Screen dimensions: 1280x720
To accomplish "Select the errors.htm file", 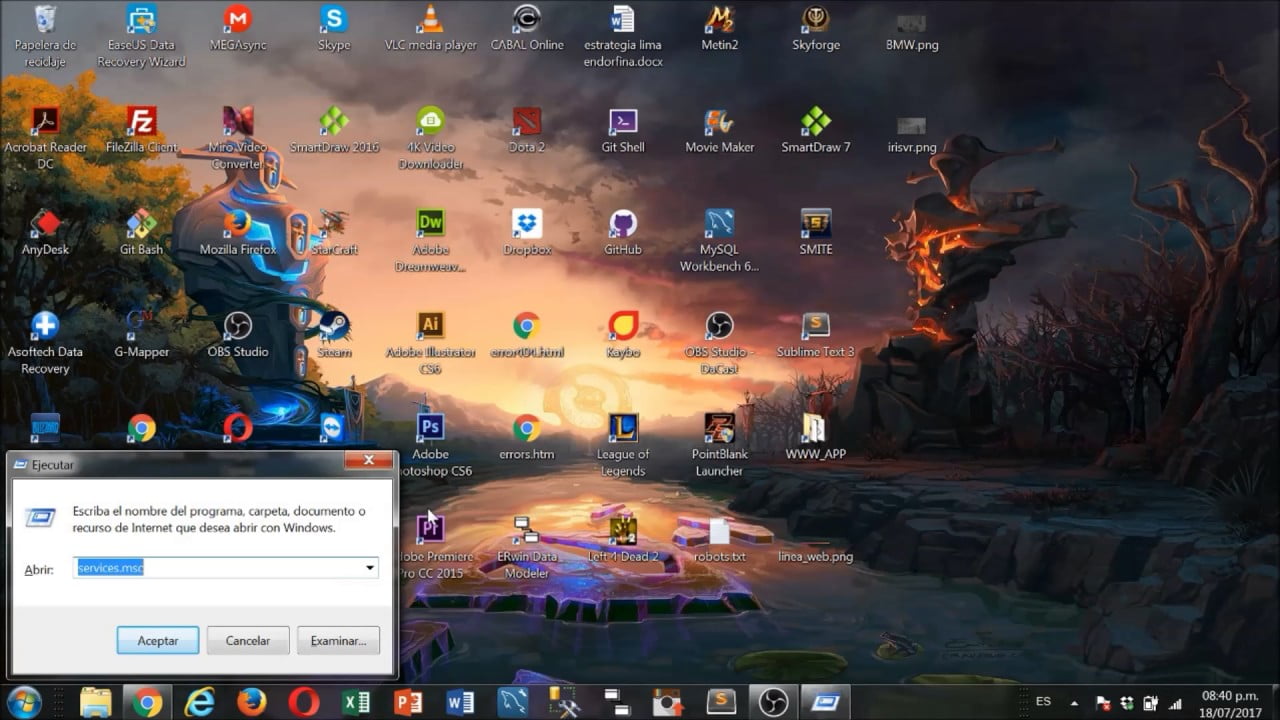I will 527,437.
